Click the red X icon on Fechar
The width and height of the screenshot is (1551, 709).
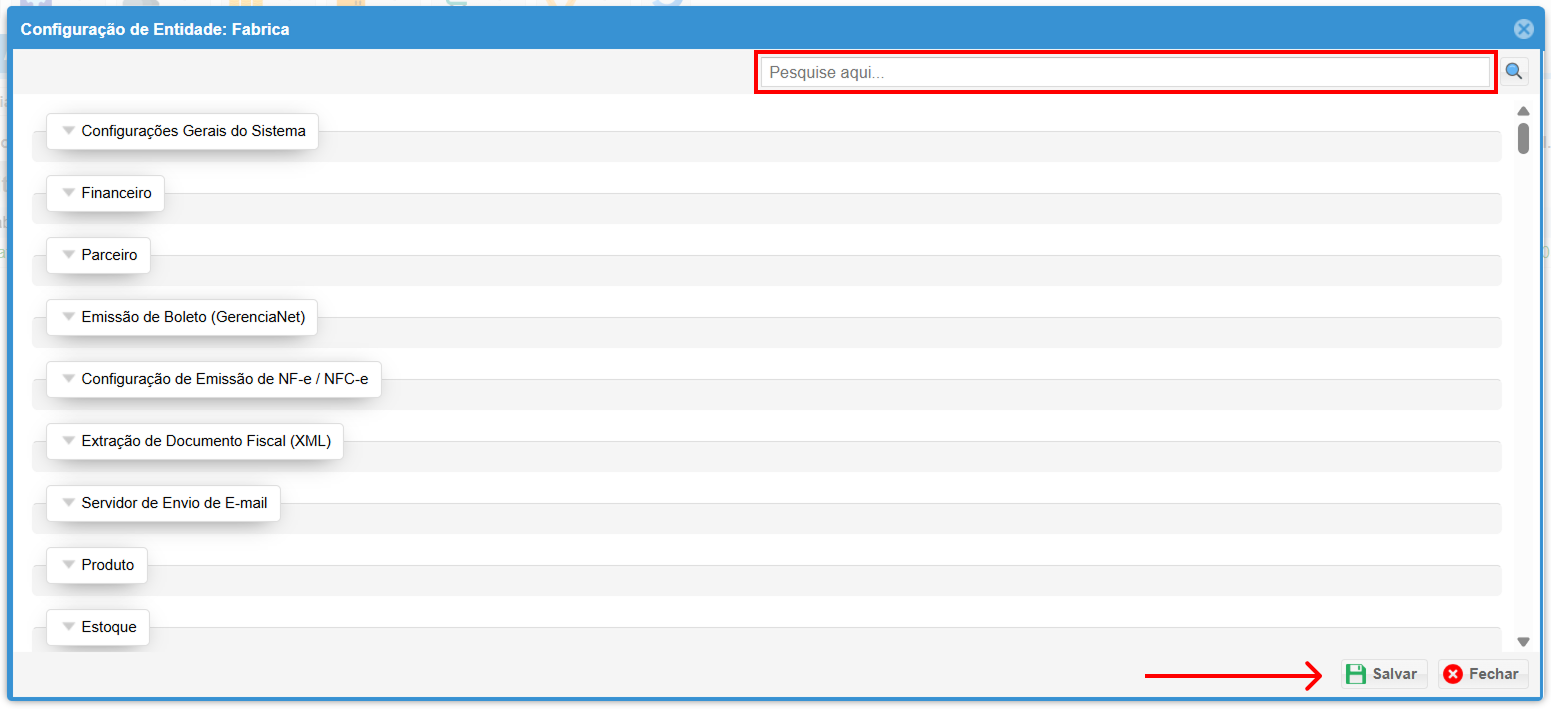click(x=1453, y=674)
